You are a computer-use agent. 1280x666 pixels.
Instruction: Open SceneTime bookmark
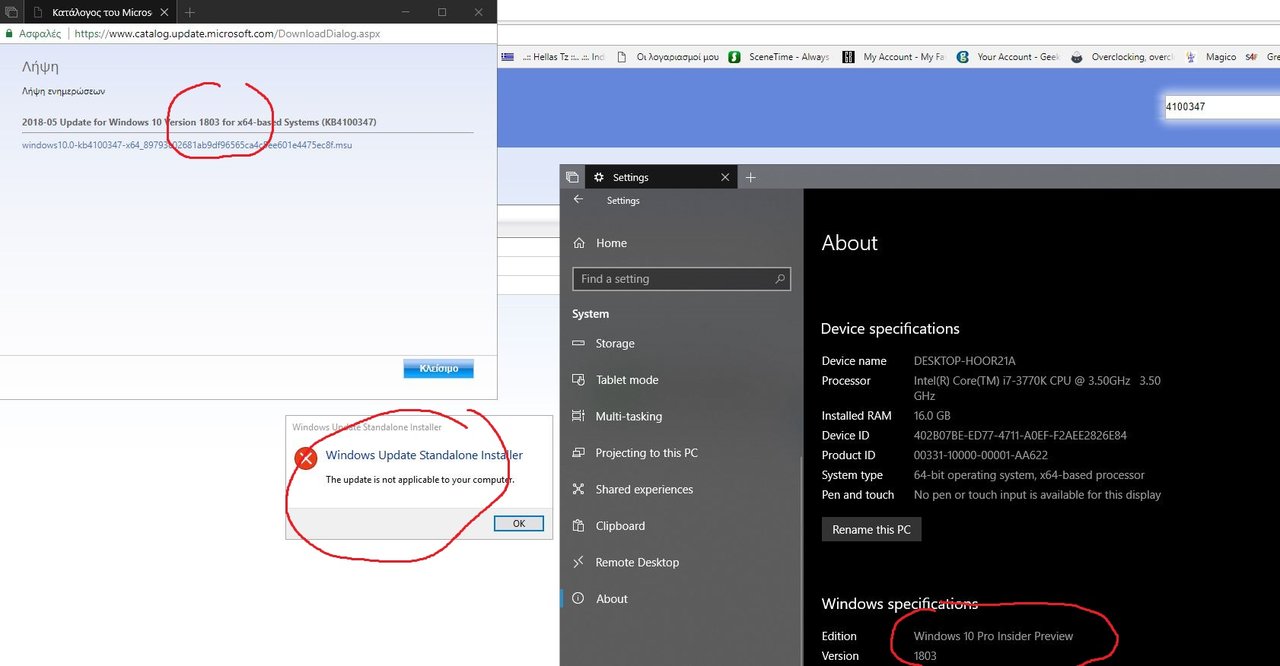coord(779,57)
